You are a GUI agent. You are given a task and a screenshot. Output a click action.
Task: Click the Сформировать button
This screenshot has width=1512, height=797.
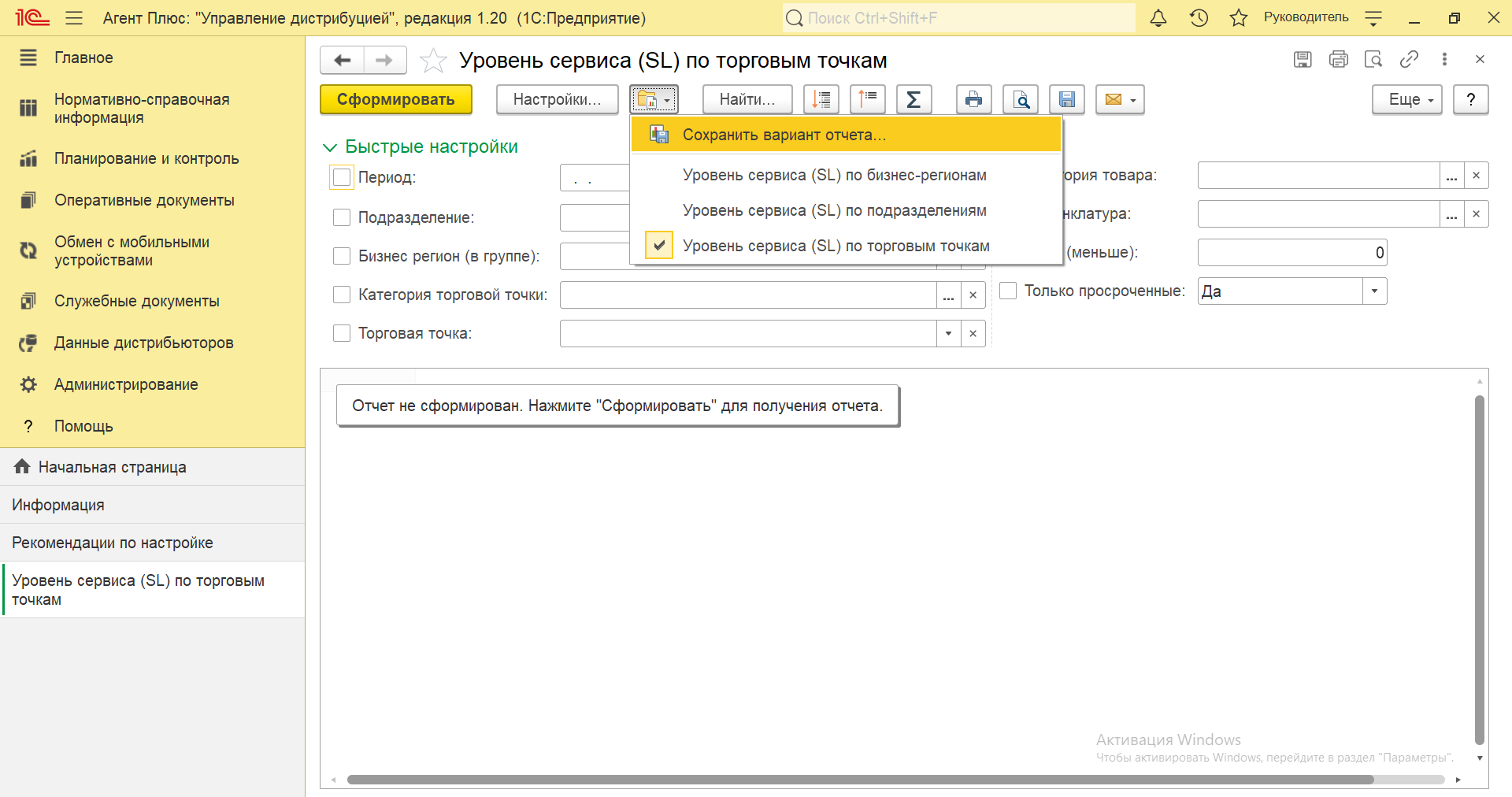coord(396,100)
